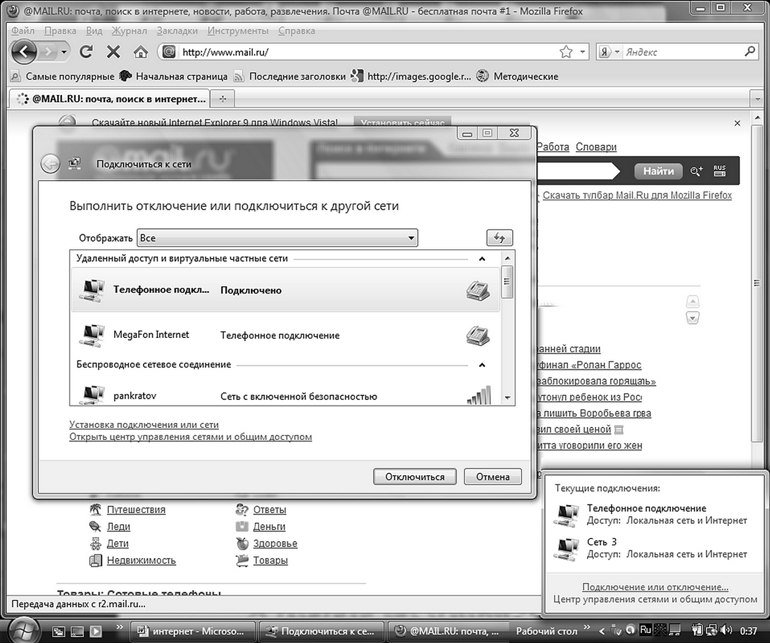Click Отключиться button
The width and height of the screenshot is (770, 643).
414,476
